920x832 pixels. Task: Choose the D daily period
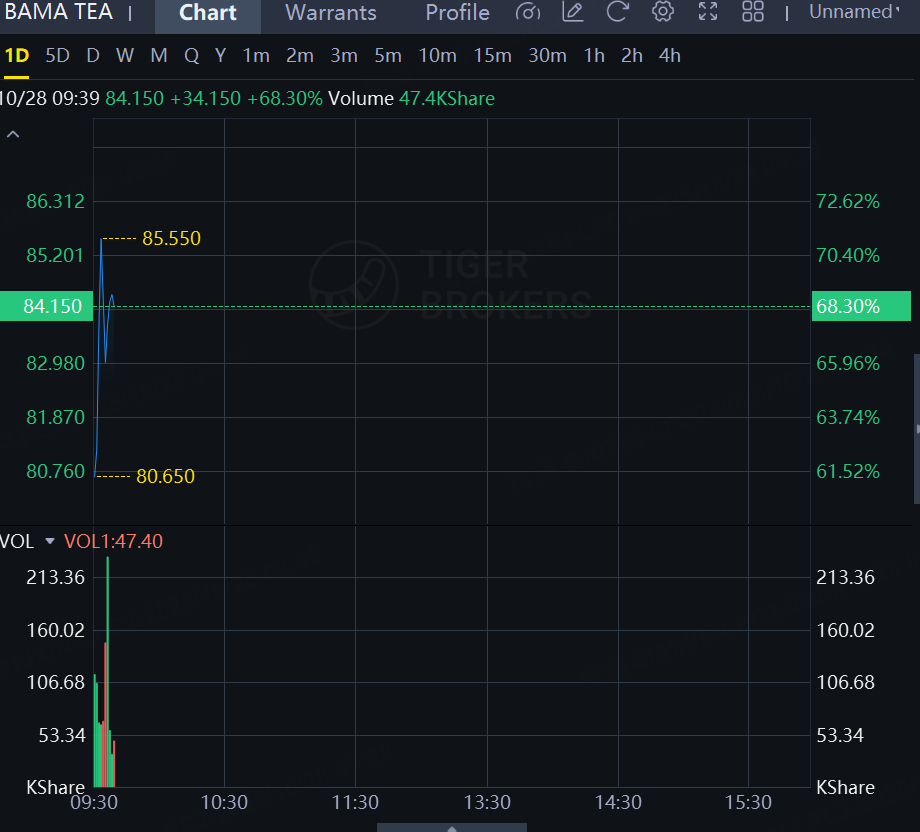(93, 56)
